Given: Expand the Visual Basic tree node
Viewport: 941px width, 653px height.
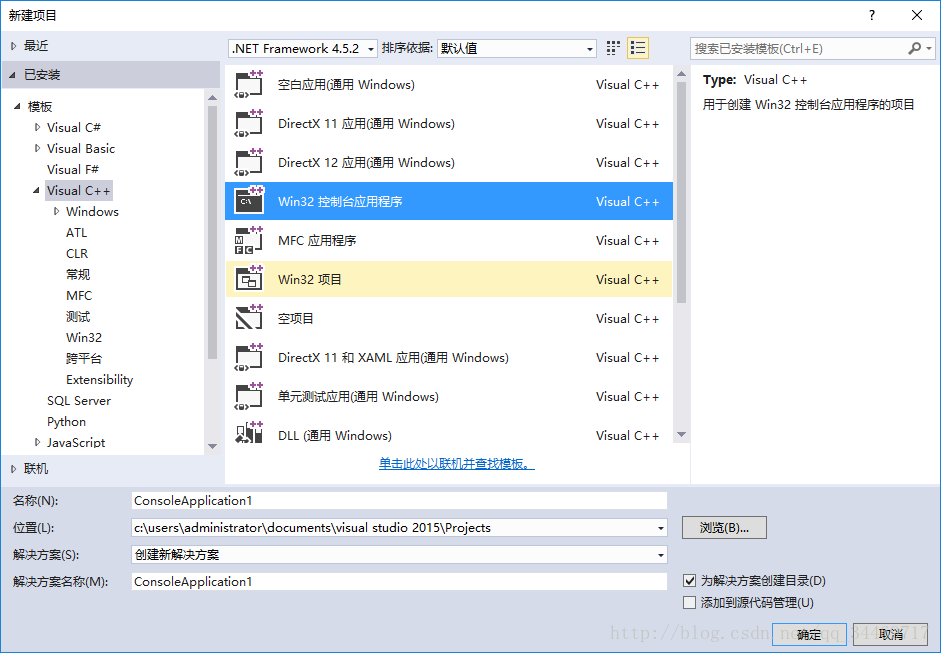Looking at the screenshot, I should tap(37, 148).
